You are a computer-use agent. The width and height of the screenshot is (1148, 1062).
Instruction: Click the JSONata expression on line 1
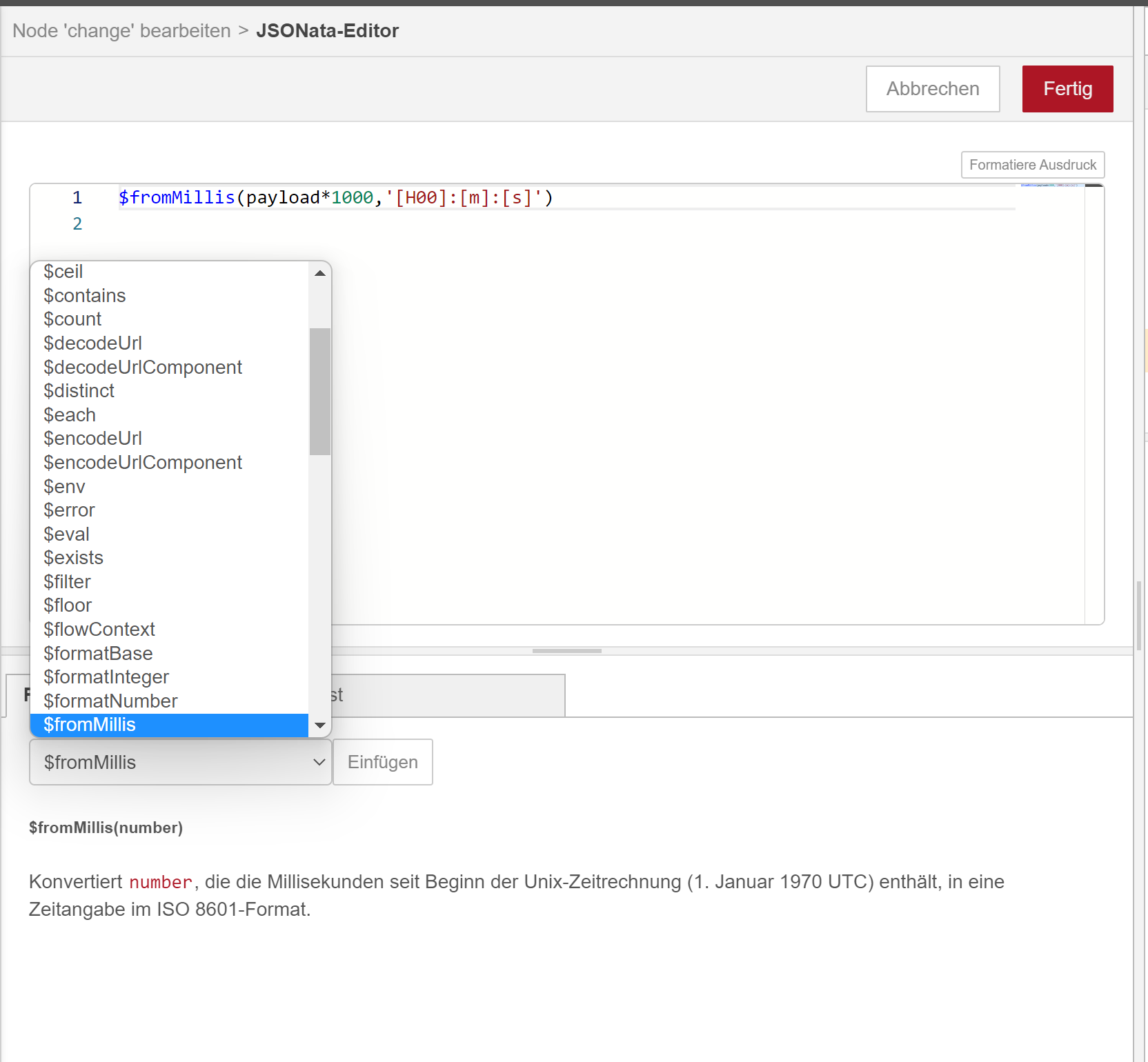point(336,198)
